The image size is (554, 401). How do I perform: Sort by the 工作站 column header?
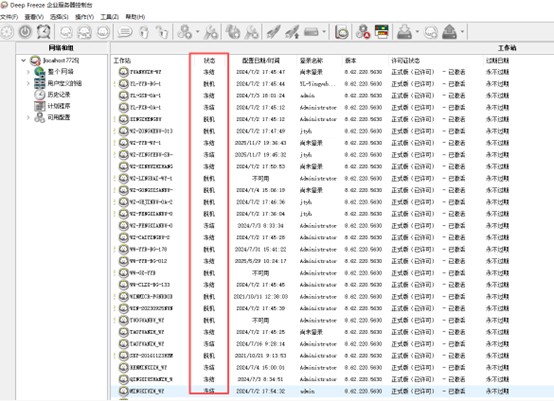[122, 60]
